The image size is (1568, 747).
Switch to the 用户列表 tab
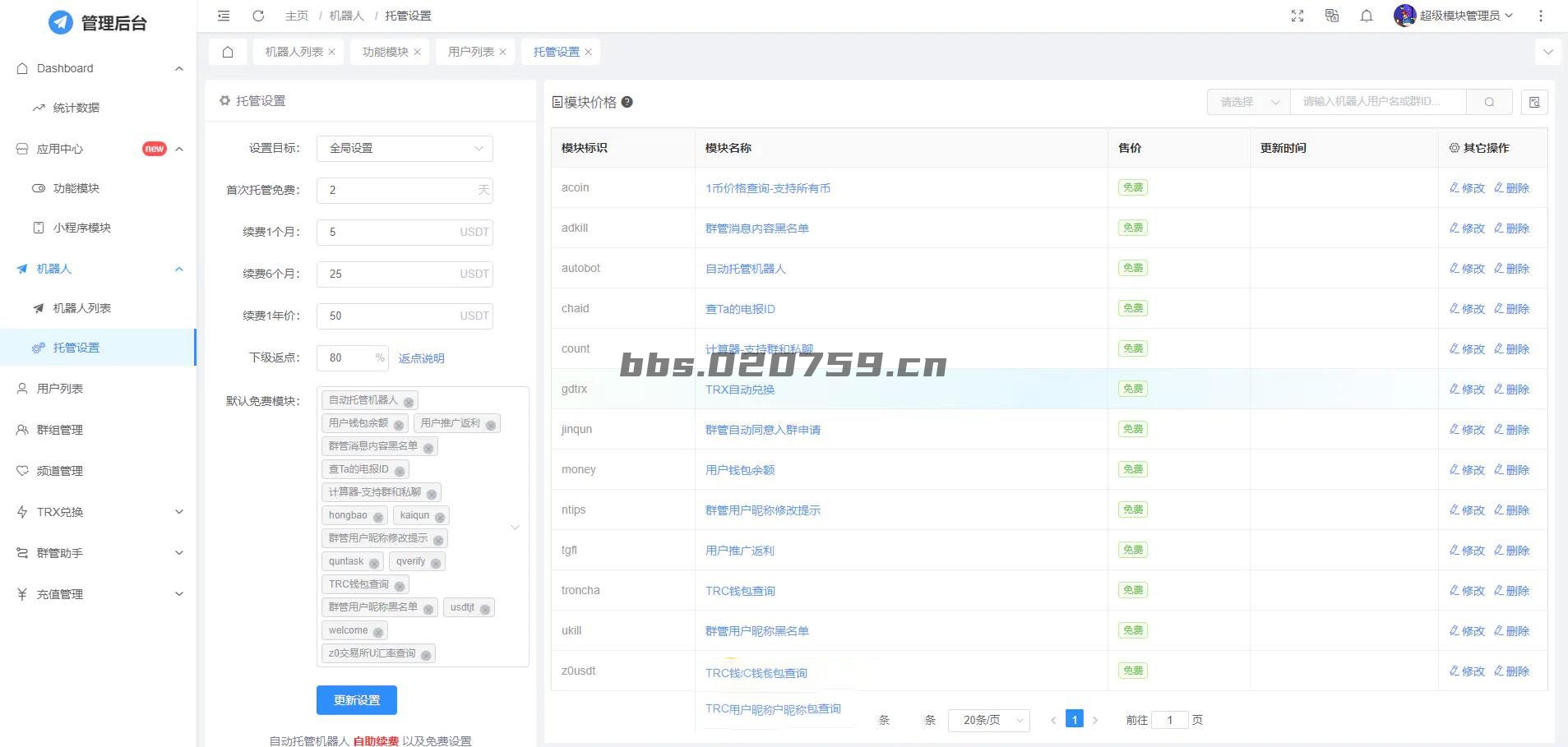(x=470, y=52)
